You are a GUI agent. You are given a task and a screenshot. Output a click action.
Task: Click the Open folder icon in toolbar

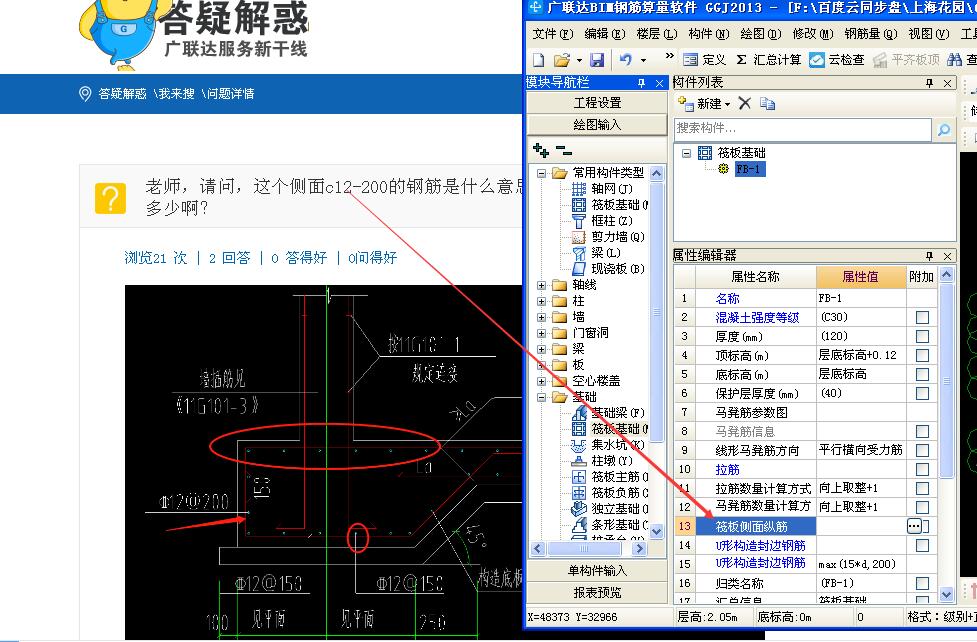point(562,60)
